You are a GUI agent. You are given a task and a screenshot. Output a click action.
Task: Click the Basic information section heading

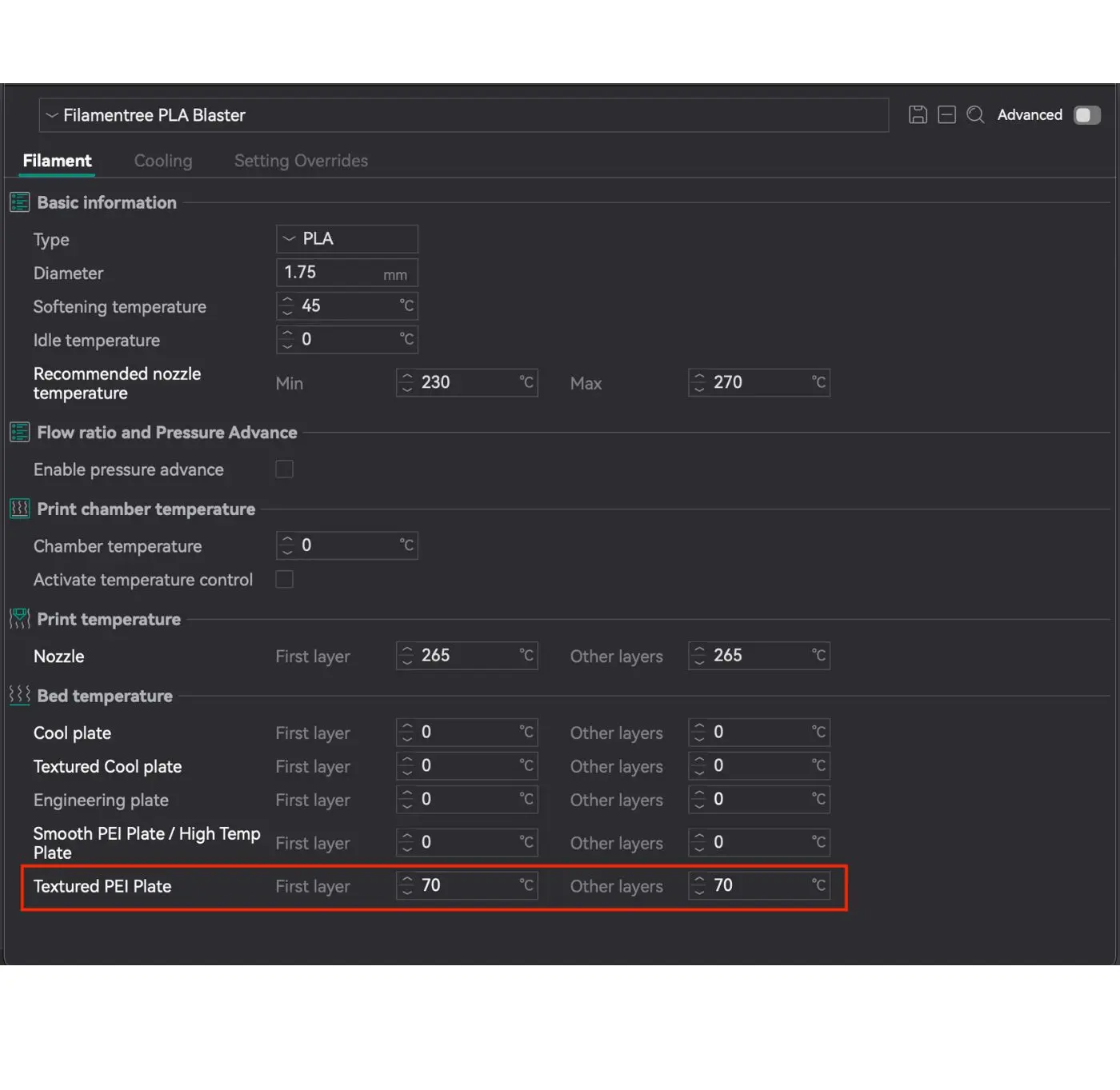(106, 203)
